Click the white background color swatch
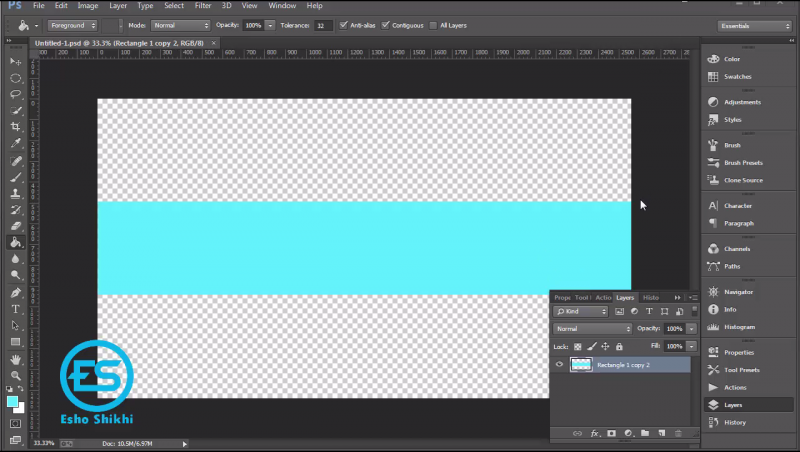The image size is (800, 452). 20,409
